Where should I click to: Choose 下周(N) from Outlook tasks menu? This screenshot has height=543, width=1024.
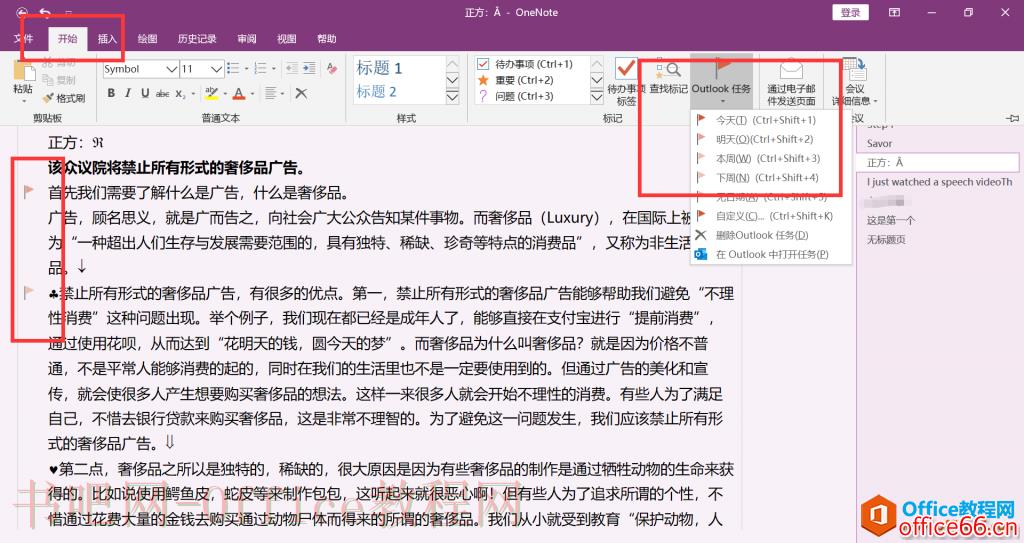pyautogui.click(x=771, y=177)
